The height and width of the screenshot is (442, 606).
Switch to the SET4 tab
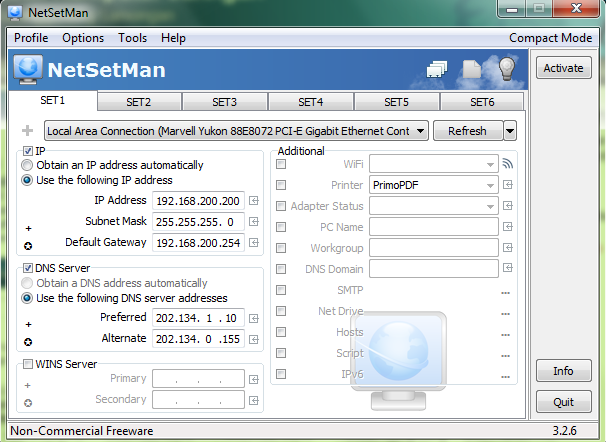[310, 102]
